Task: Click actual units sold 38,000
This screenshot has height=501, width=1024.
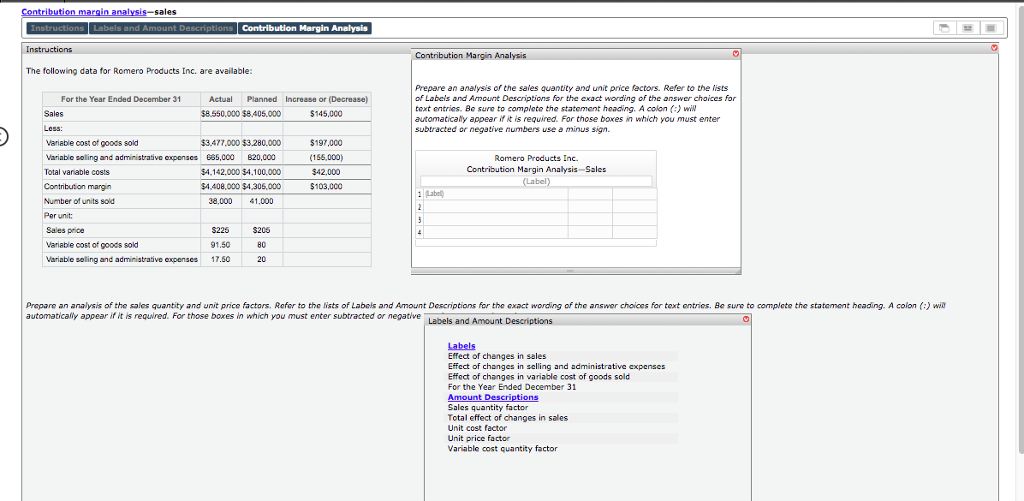Action: pos(221,202)
